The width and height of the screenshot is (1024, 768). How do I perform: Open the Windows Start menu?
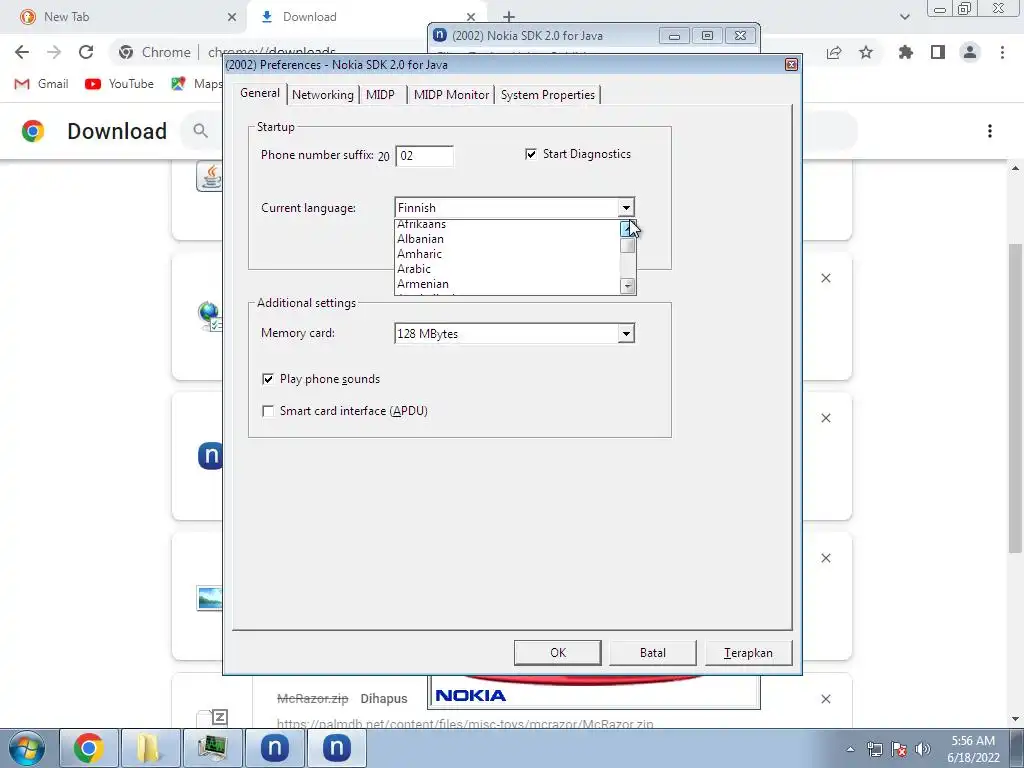tap(27, 748)
